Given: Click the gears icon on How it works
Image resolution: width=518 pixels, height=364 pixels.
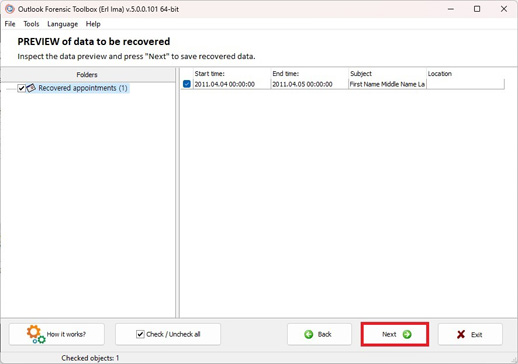Looking at the screenshot, I should tap(36, 334).
